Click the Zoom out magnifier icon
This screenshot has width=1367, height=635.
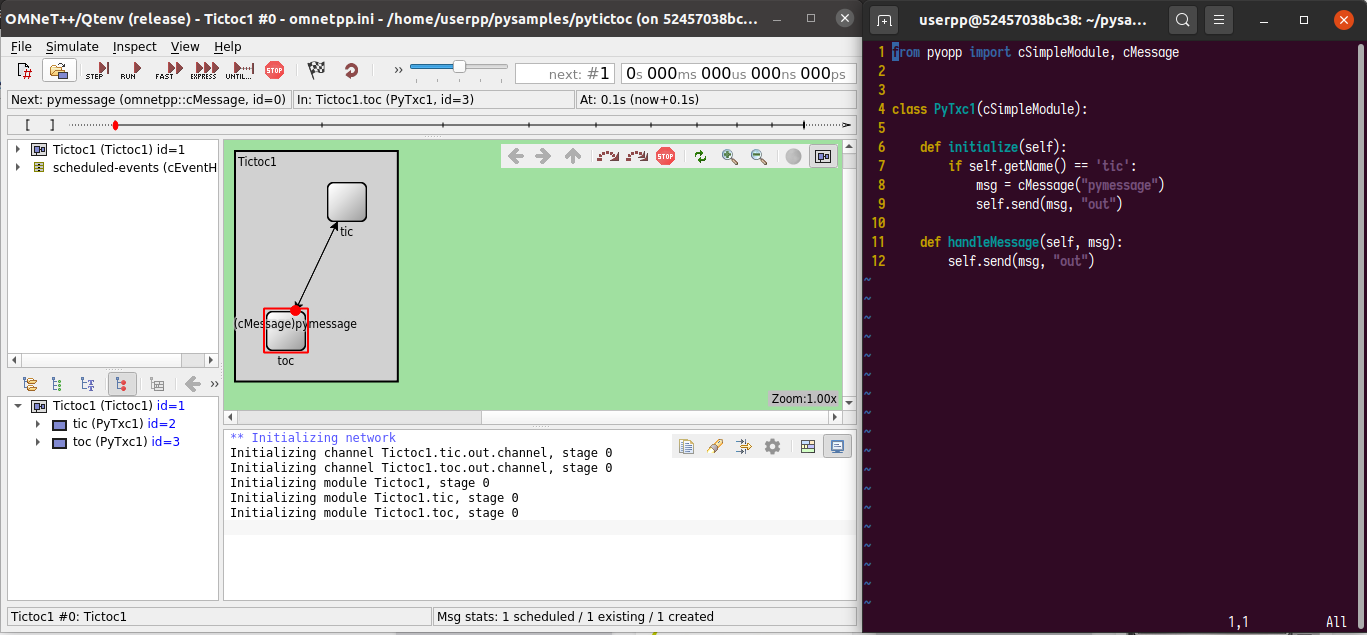tap(759, 156)
